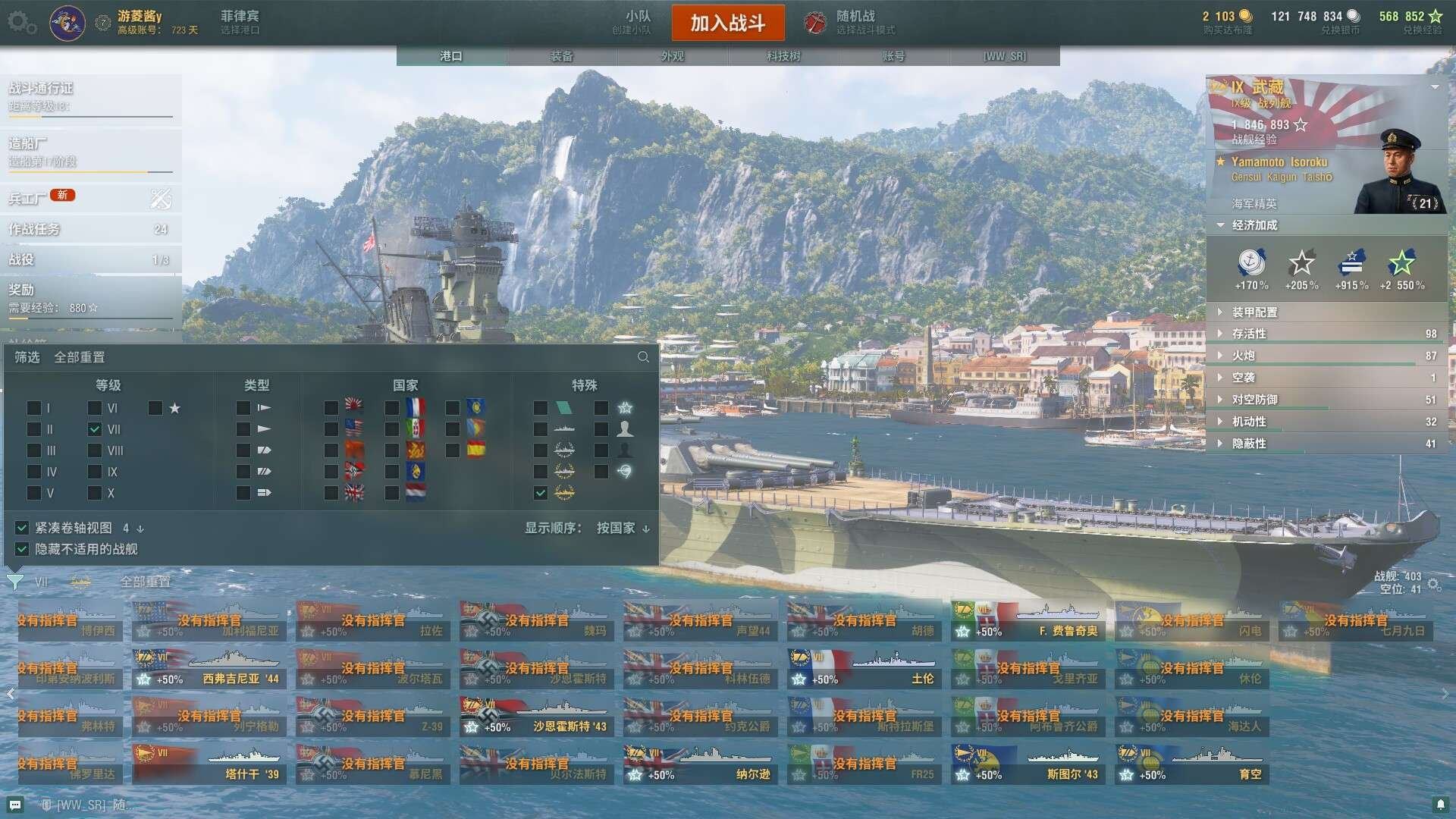Select the 纳尔逊 ship thumbnail

pos(700,764)
